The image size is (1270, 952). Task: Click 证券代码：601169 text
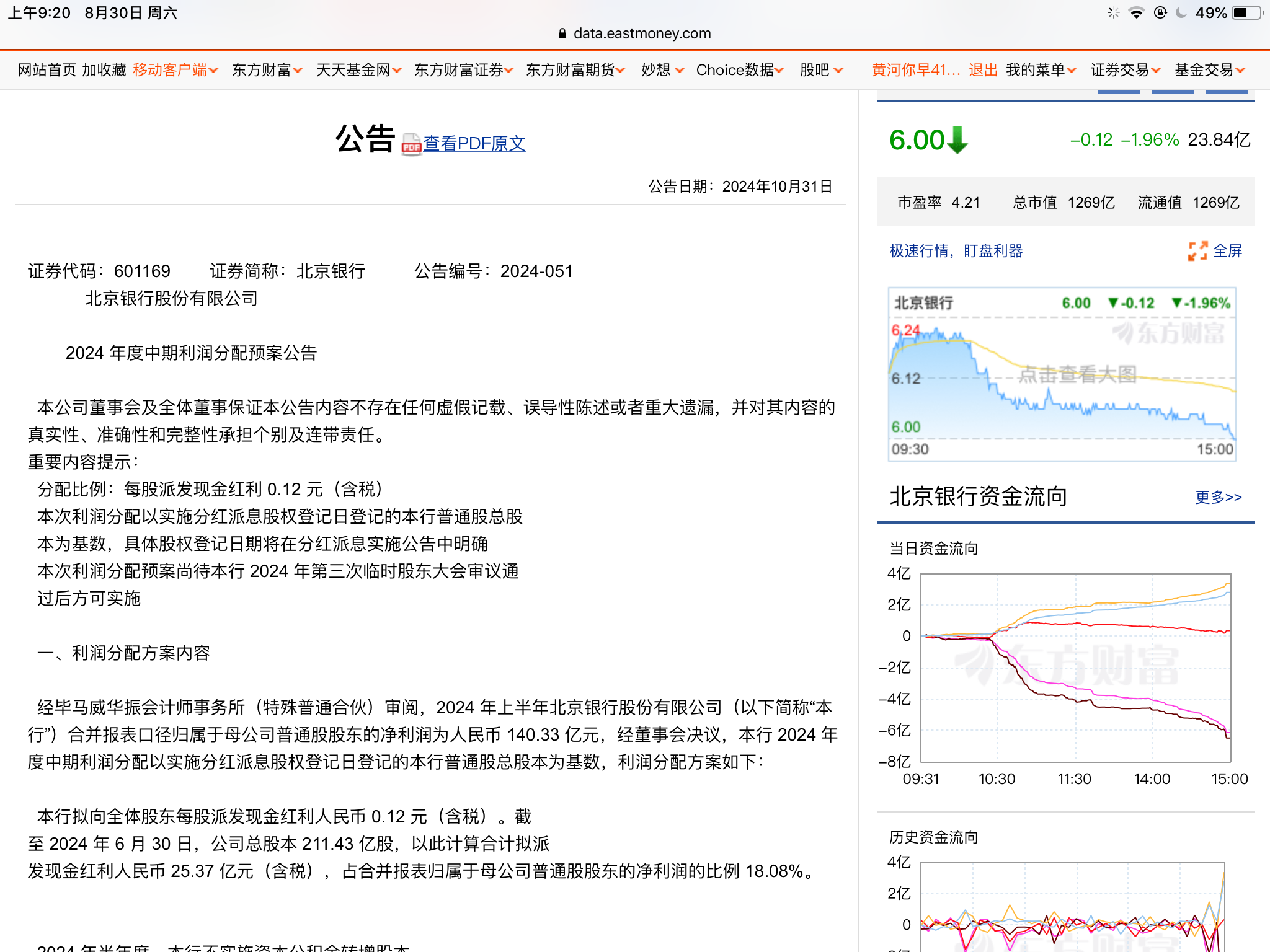(x=99, y=271)
